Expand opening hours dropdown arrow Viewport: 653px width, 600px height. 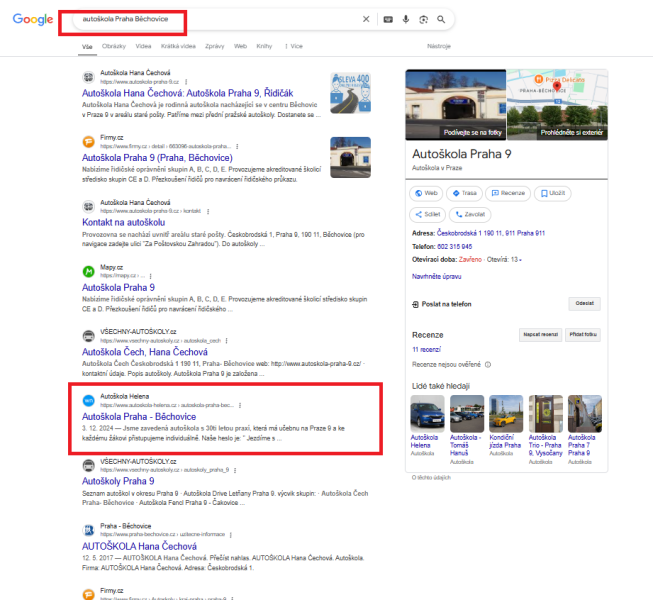[521, 260]
